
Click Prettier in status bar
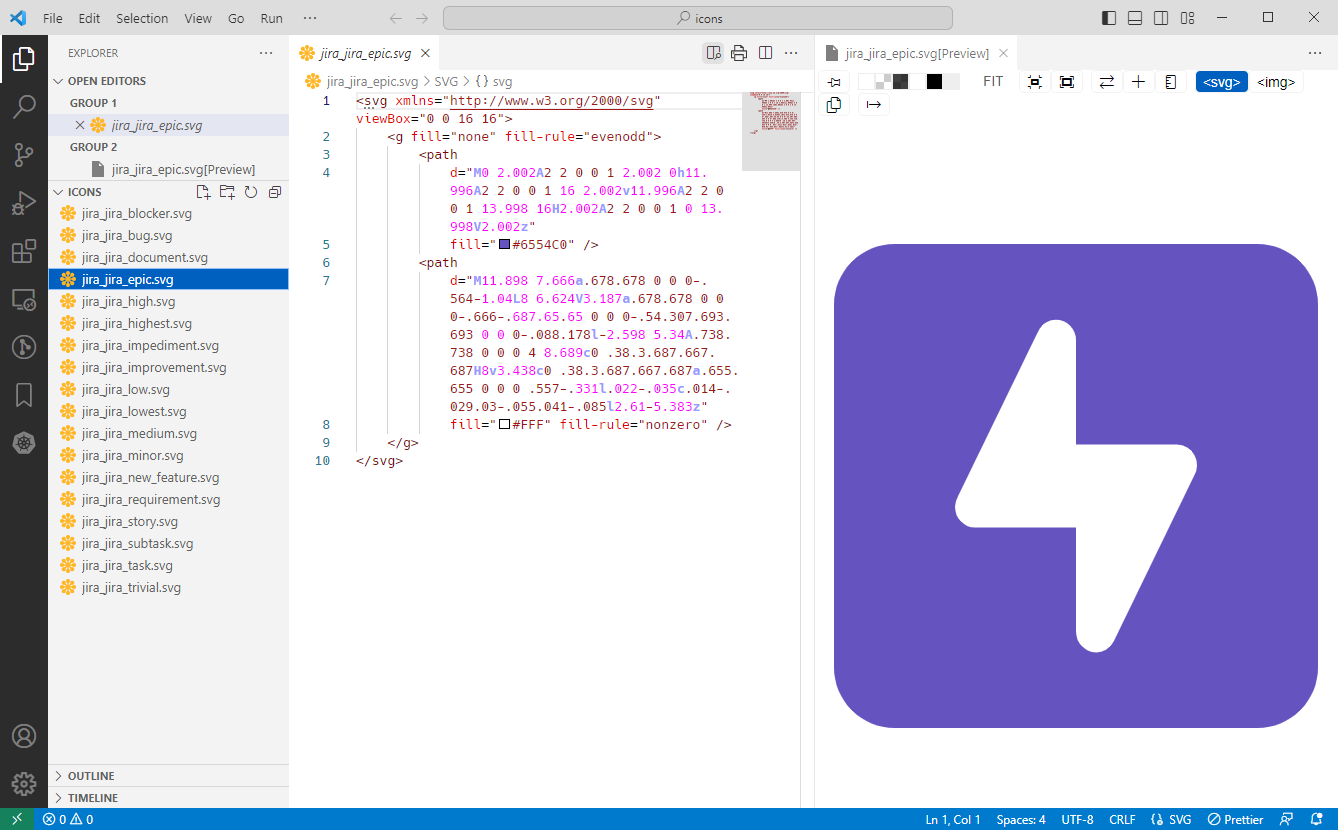(1236, 819)
